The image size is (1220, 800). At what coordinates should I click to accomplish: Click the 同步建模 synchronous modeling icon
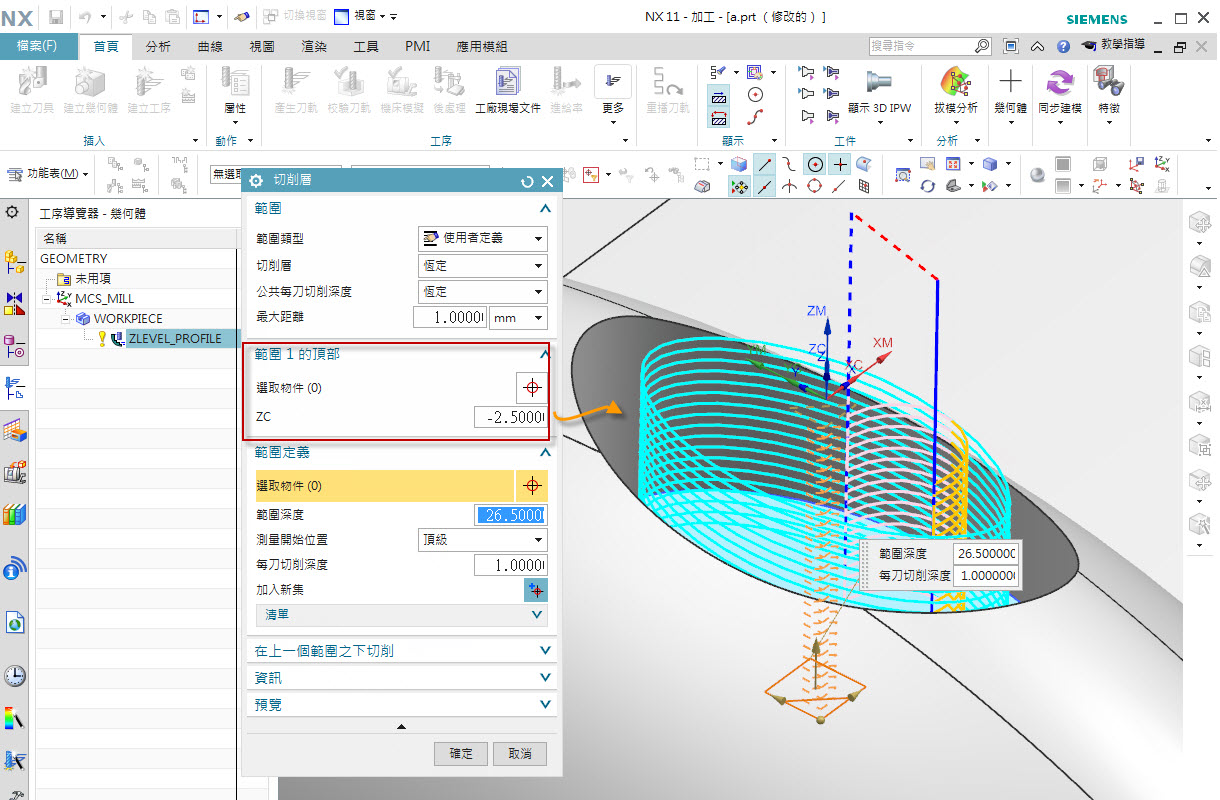tap(1060, 84)
